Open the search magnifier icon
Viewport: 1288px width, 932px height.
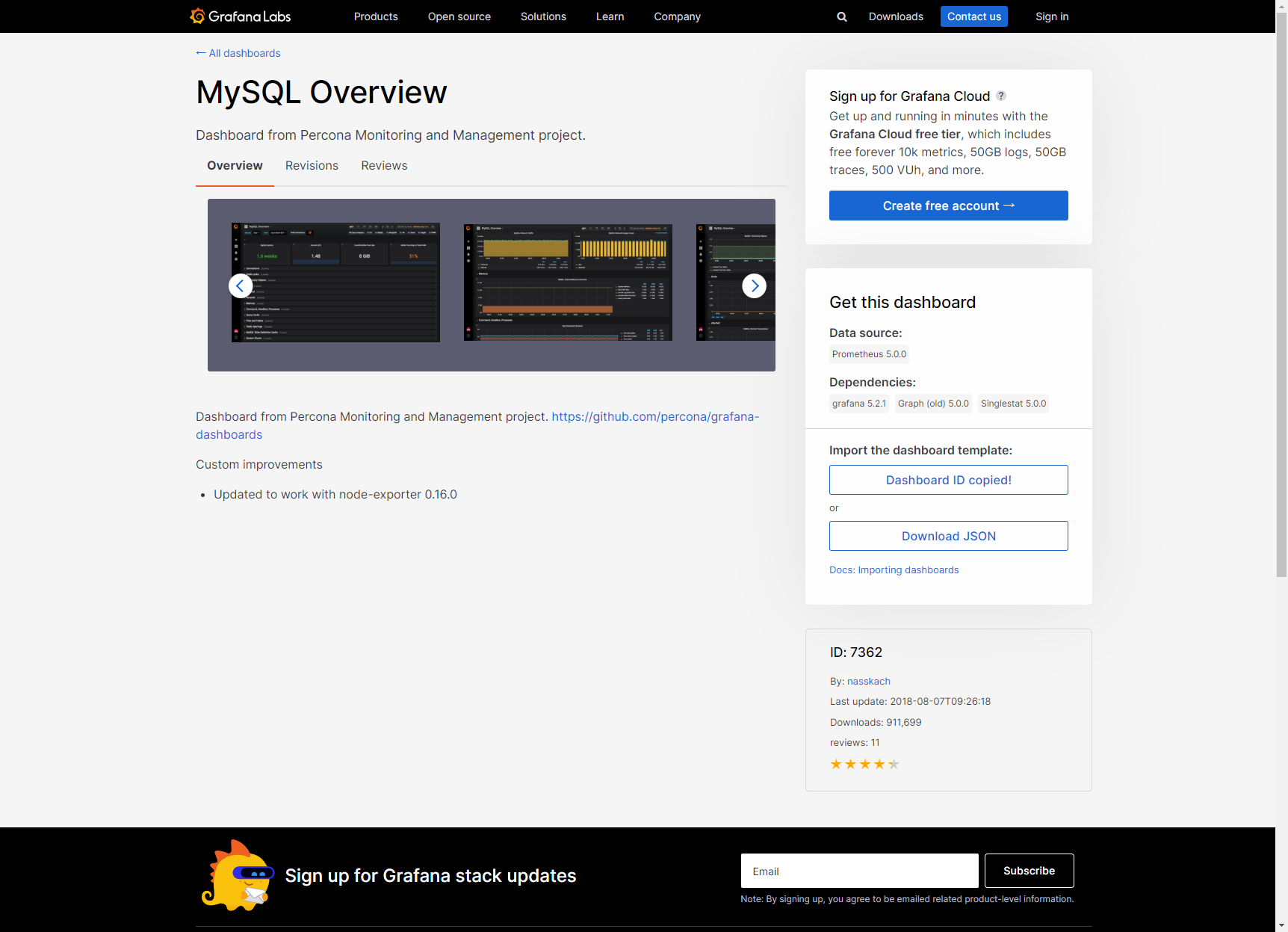842,16
